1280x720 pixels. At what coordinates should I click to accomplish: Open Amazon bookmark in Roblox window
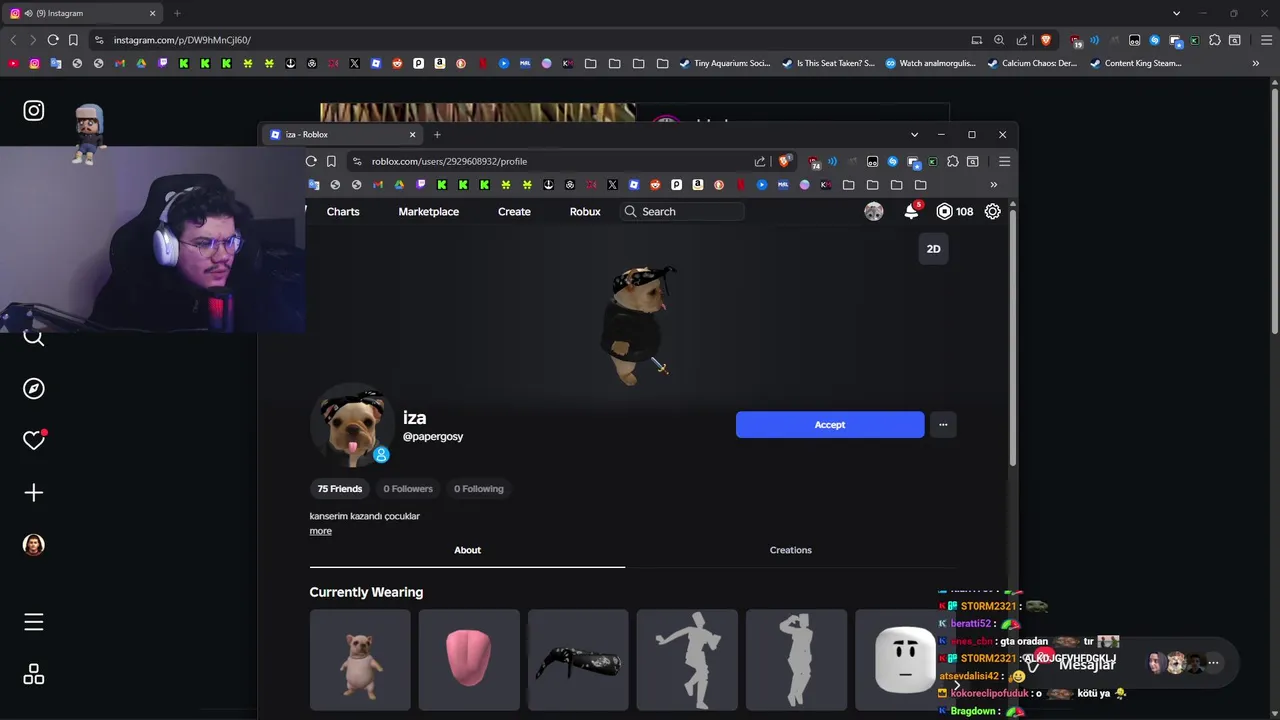698,185
